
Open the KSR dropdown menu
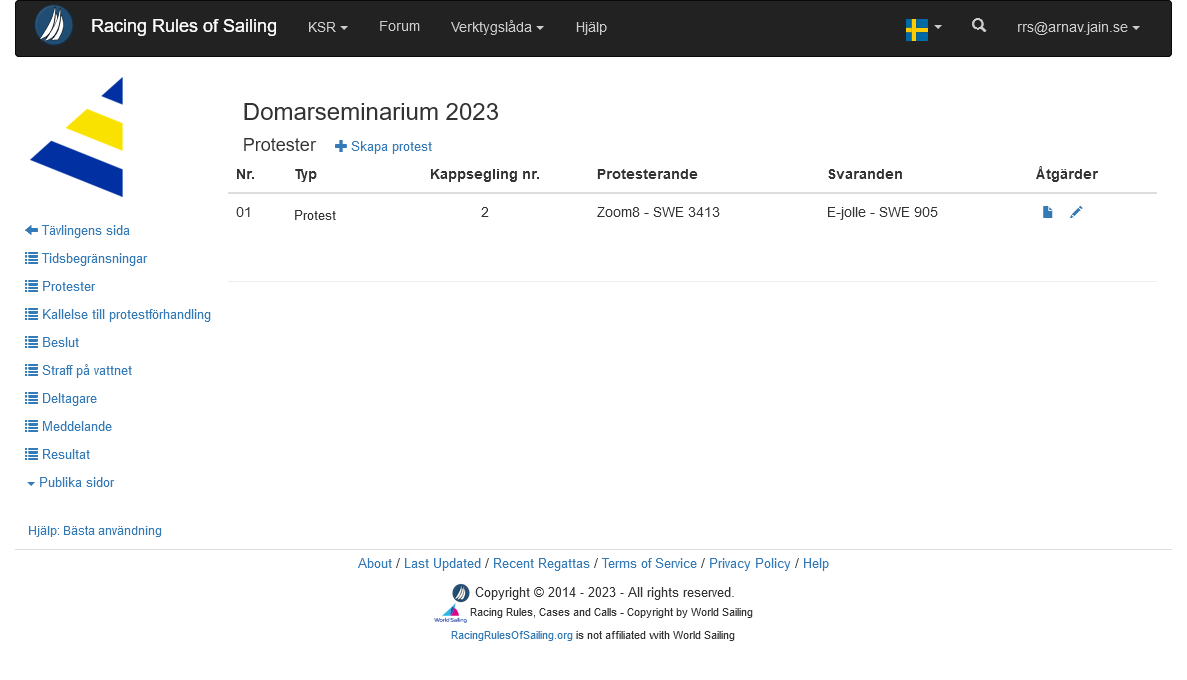[x=327, y=28]
